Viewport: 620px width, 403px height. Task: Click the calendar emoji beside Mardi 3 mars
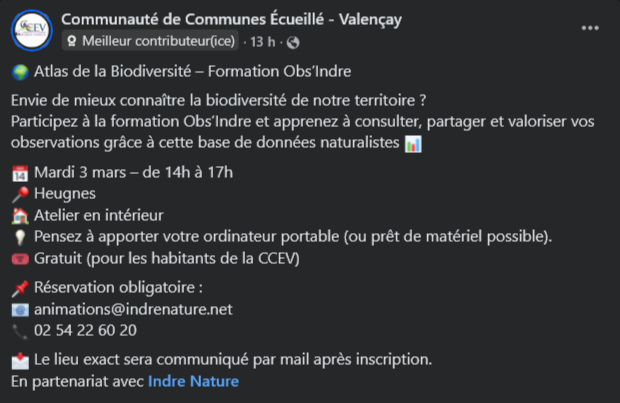coord(20,173)
